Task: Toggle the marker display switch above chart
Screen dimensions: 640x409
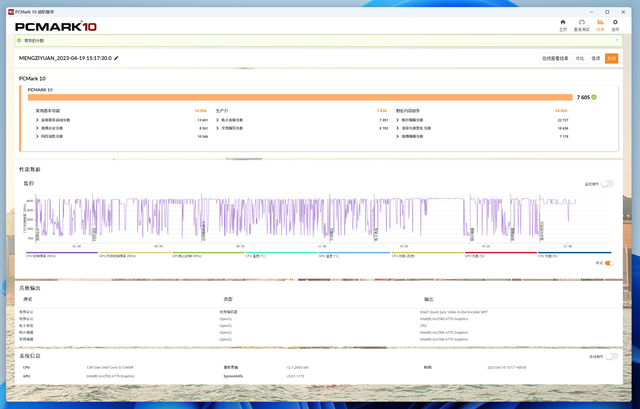Action: [x=607, y=184]
